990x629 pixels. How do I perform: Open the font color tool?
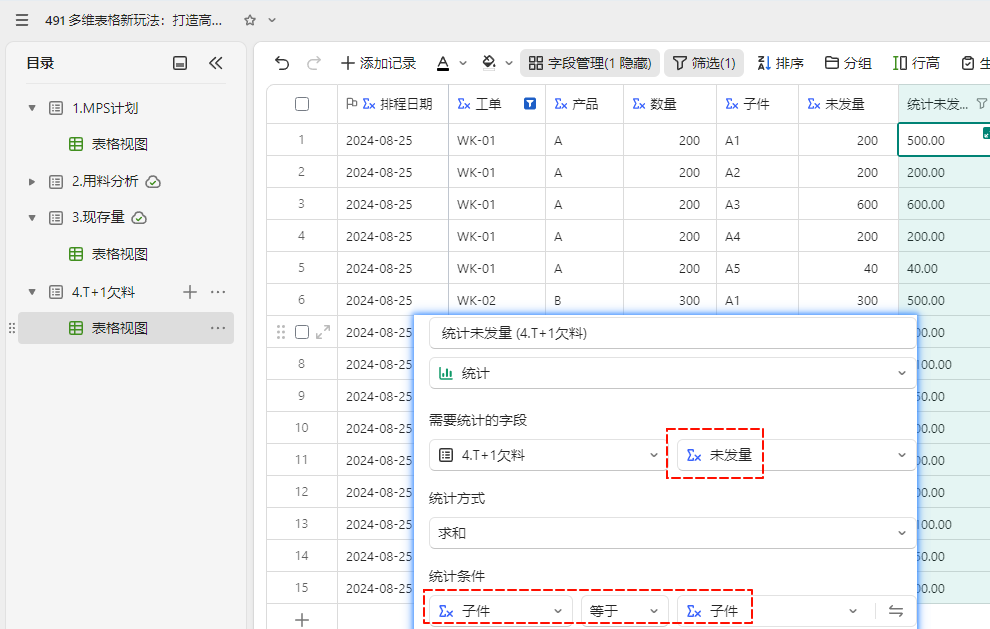tap(443, 63)
